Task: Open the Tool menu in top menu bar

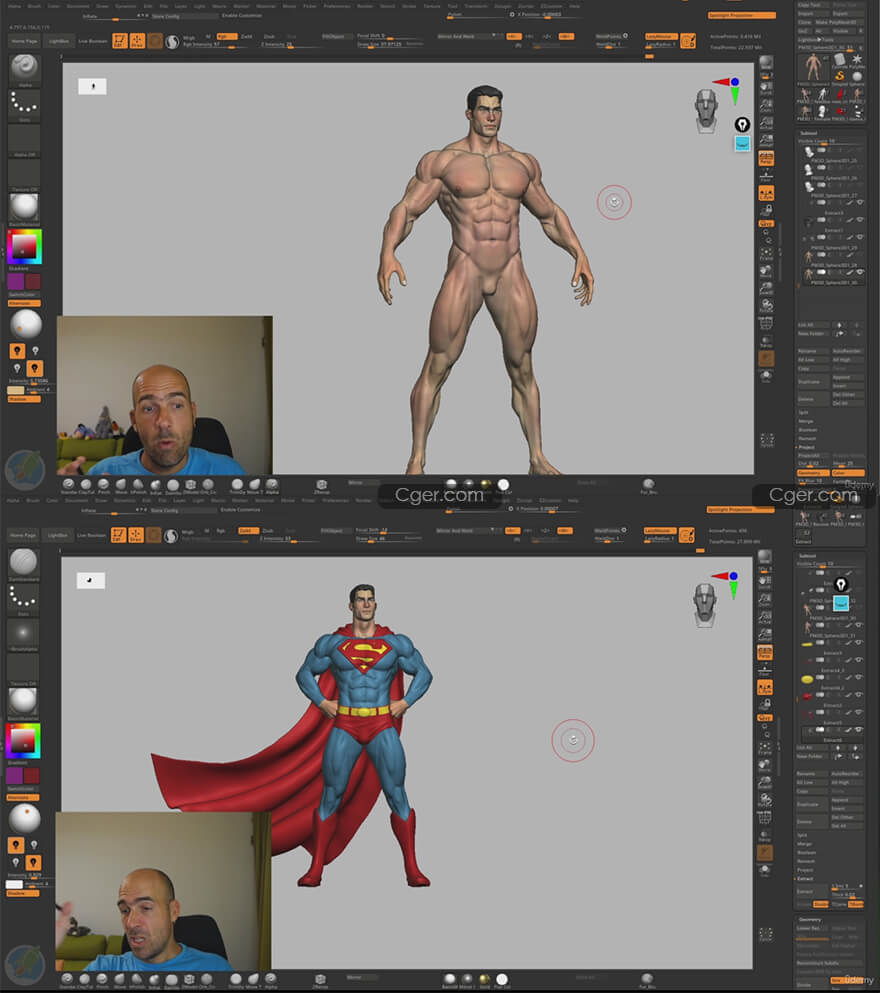Action: 453,6
